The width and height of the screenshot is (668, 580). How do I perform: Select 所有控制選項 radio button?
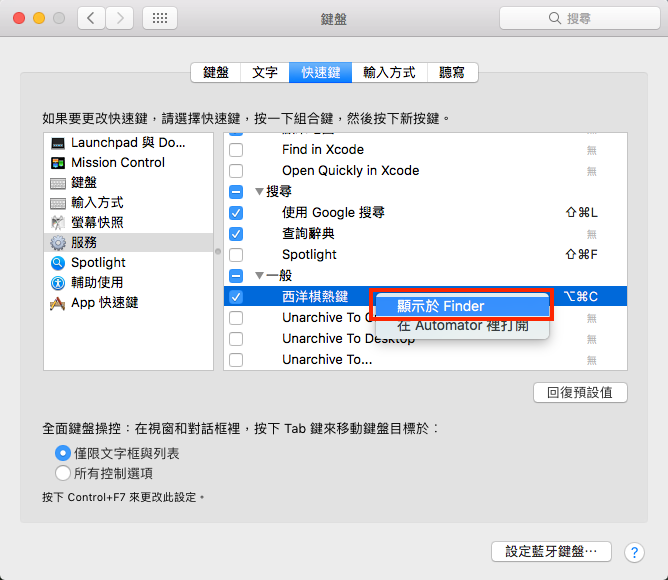[63, 473]
